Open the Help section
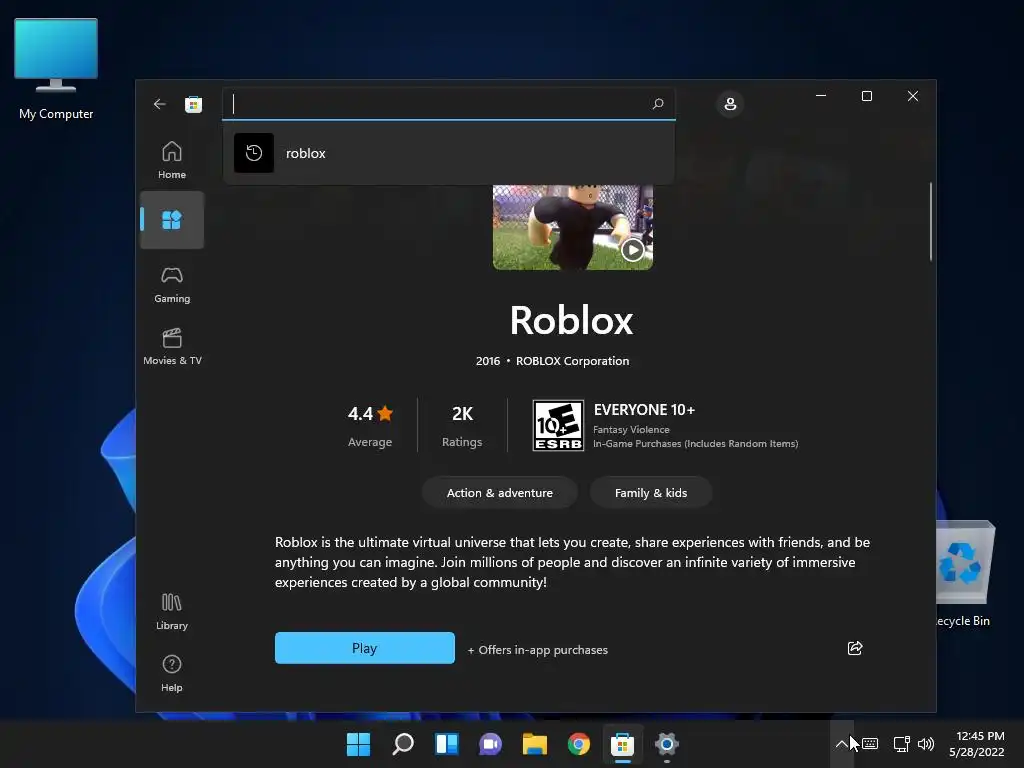1024x768 pixels. pos(172,673)
